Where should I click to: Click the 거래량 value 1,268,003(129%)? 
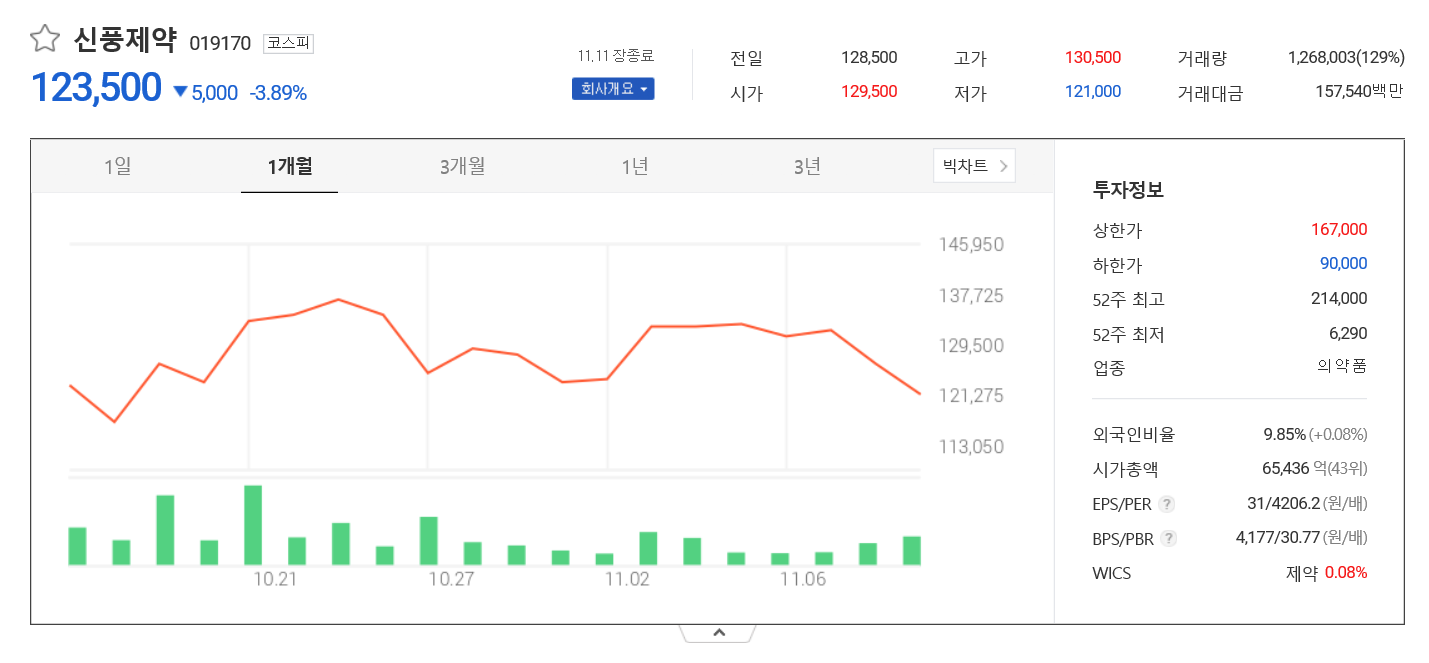point(1346,58)
